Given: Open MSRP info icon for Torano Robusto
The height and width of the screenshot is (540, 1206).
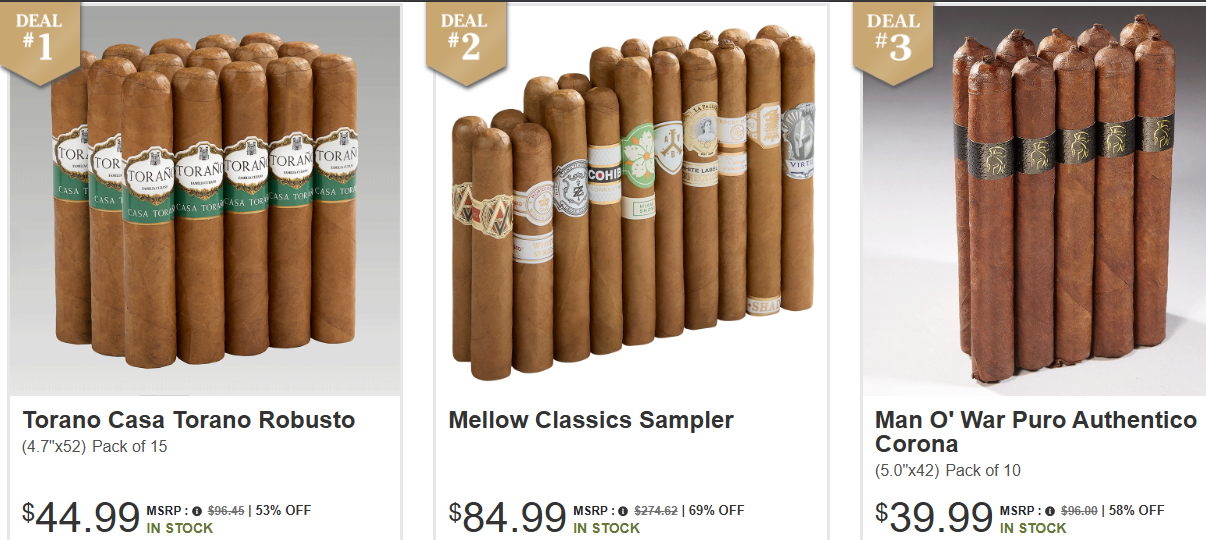Looking at the screenshot, I should [x=197, y=511].
